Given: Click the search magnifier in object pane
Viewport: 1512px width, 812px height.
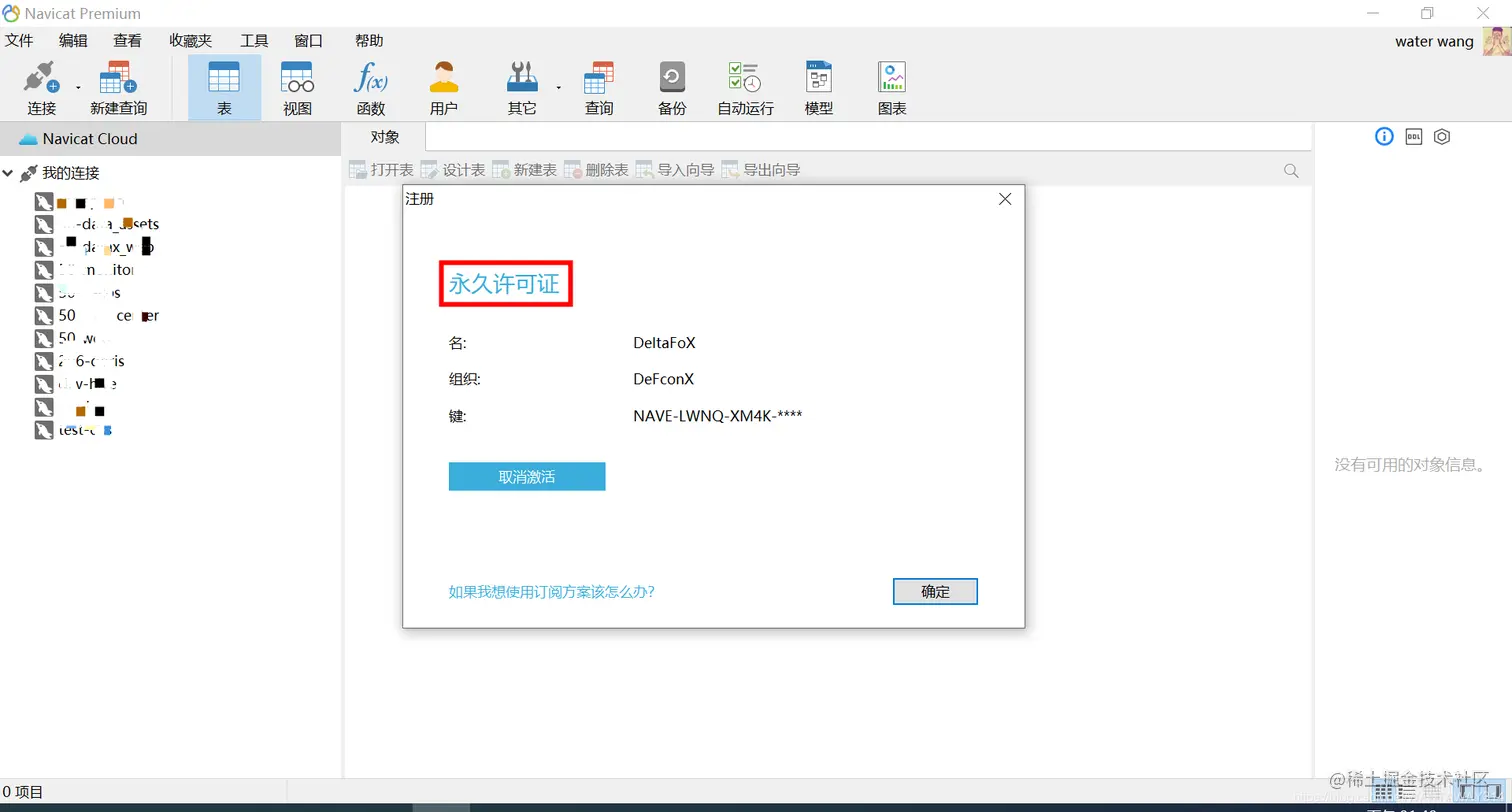Looking at the screenshot, I should tap(1291, 171).
